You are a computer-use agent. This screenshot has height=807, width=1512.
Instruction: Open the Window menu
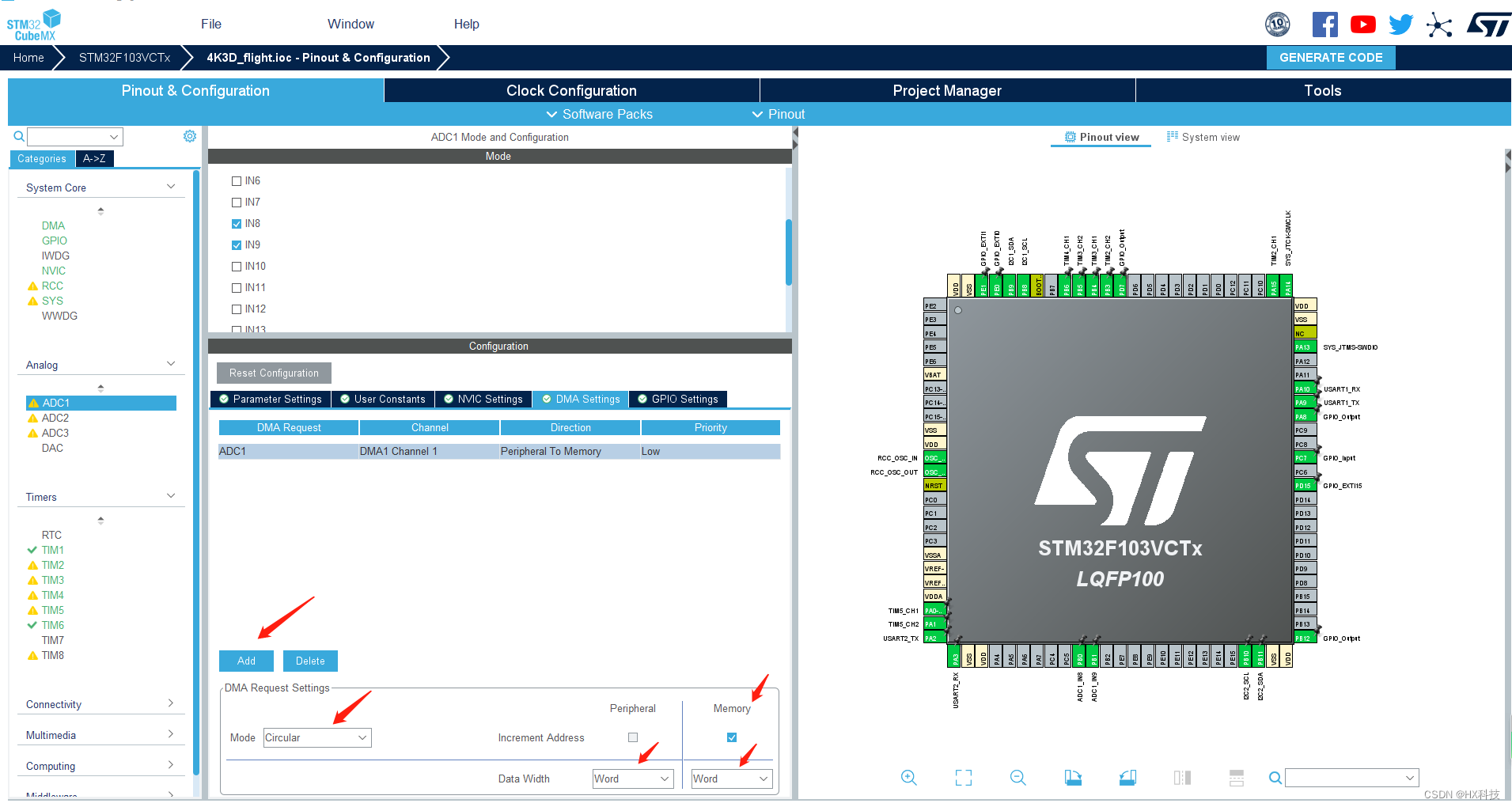point(351,24)
